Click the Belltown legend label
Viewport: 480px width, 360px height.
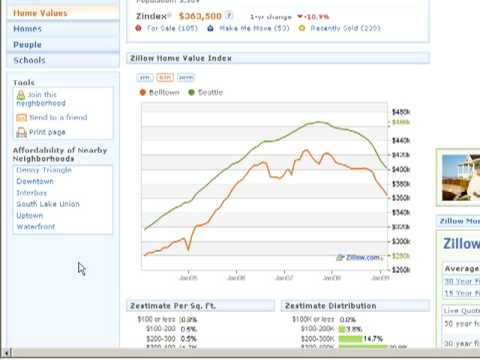pos(164,92)
